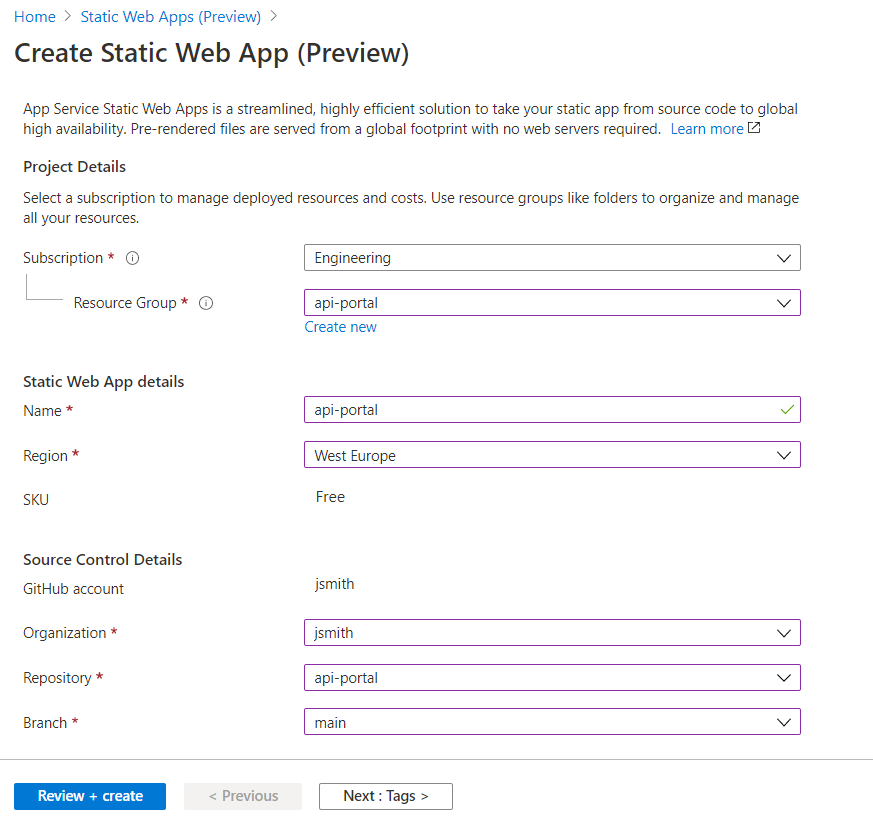Expand the Resource Group dropdown
Viewport: 873px width, 821px height.
552,303
